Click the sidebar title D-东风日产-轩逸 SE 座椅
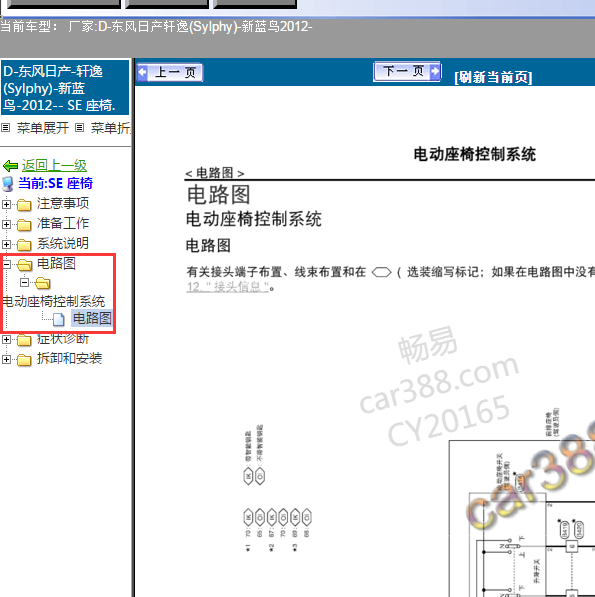This screenshot has width=595, height=597. click(x=65, y=88)
